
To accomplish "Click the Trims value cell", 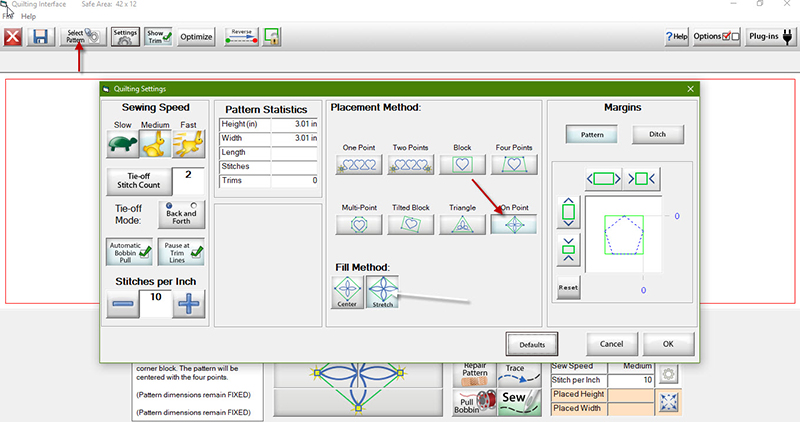I will [x=294, y=181].
